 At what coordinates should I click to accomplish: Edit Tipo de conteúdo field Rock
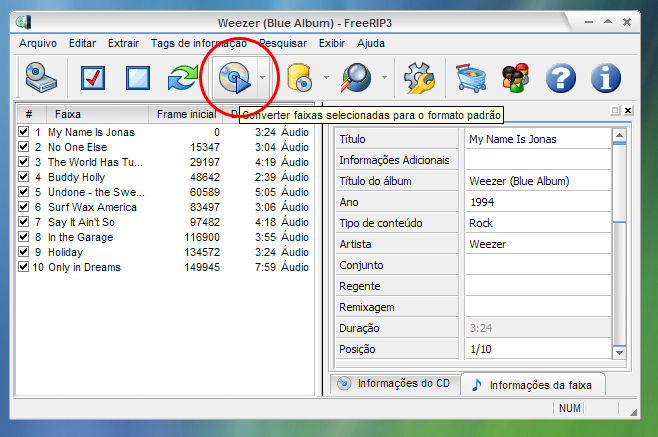538,223
